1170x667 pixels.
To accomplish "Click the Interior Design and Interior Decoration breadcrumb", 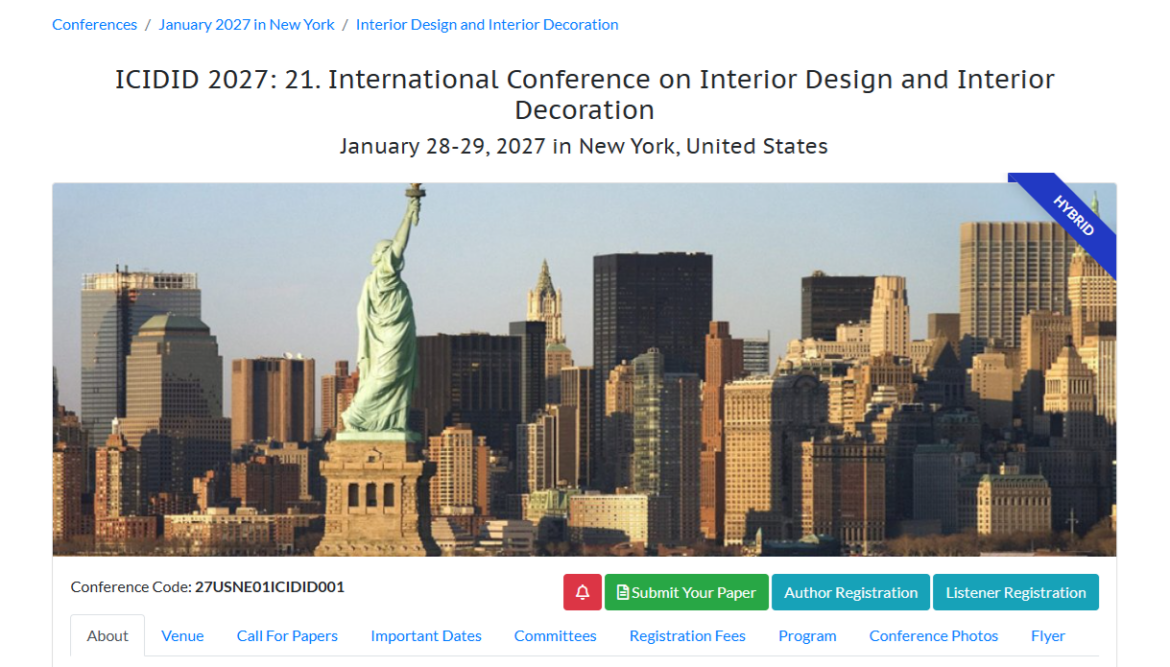I will coord(487,24).
